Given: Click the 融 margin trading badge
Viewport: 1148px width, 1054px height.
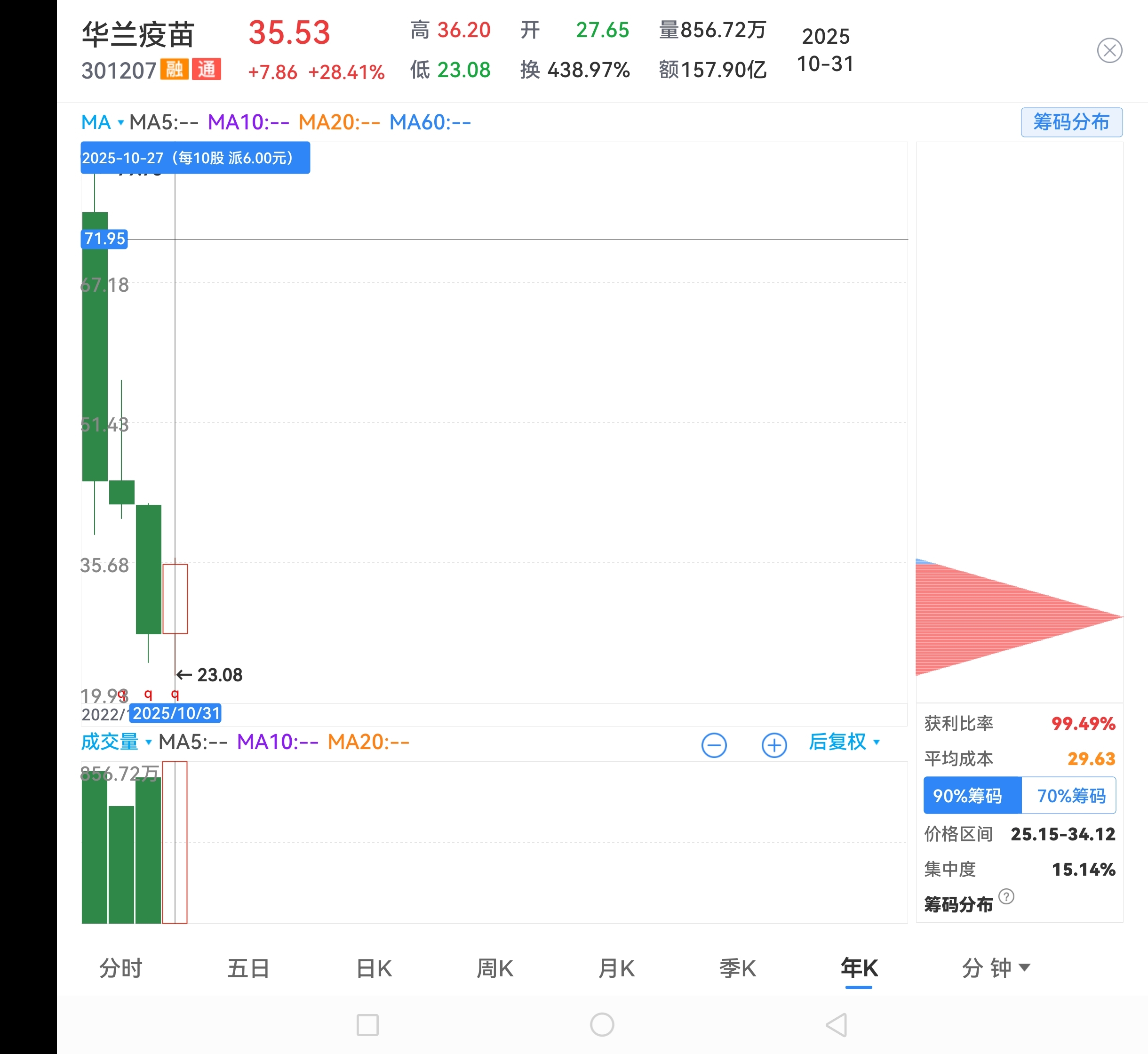Looking at the screenshot, I should point(174,70).
